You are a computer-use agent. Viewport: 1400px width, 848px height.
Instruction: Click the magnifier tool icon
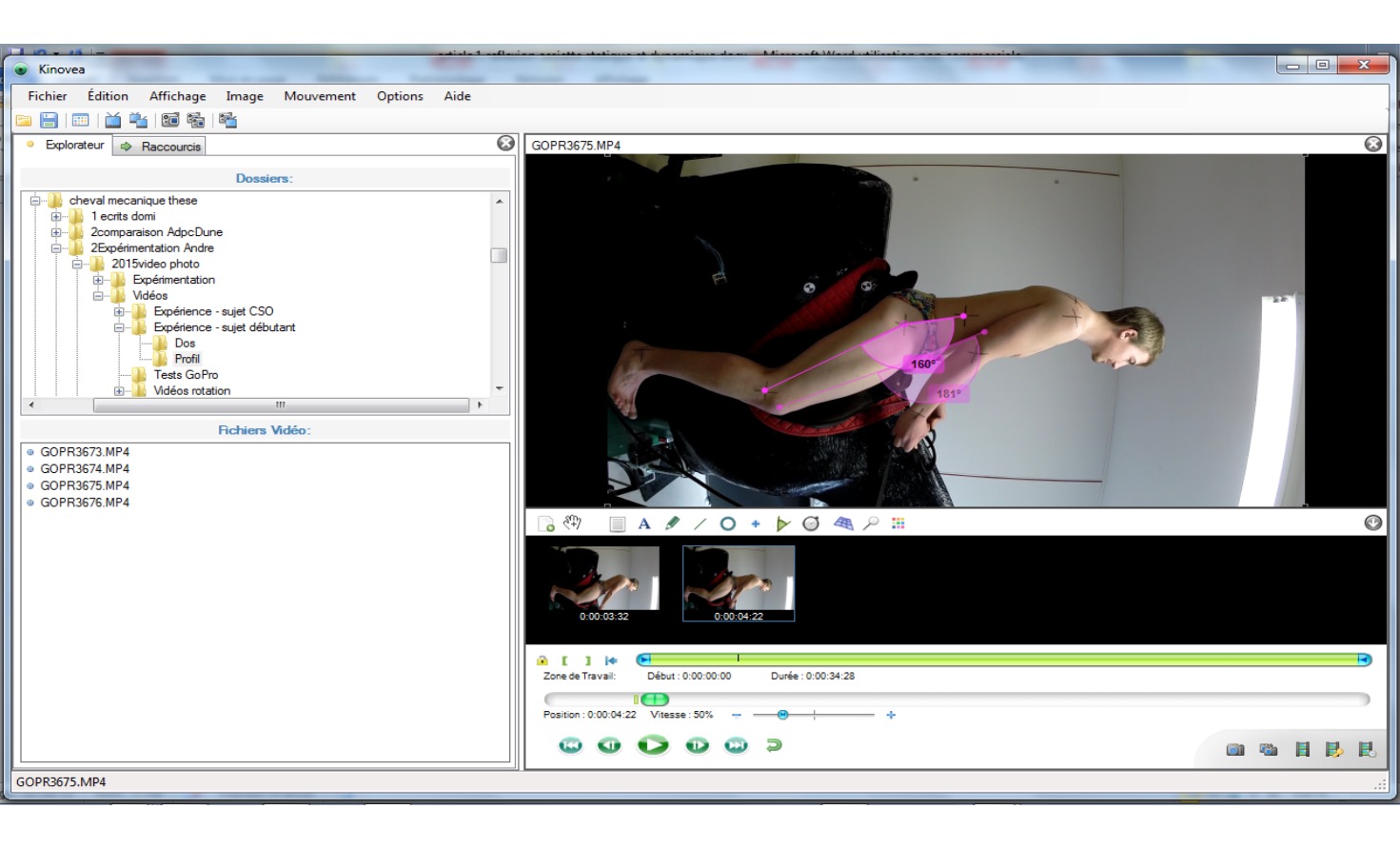tap(871, 523)
